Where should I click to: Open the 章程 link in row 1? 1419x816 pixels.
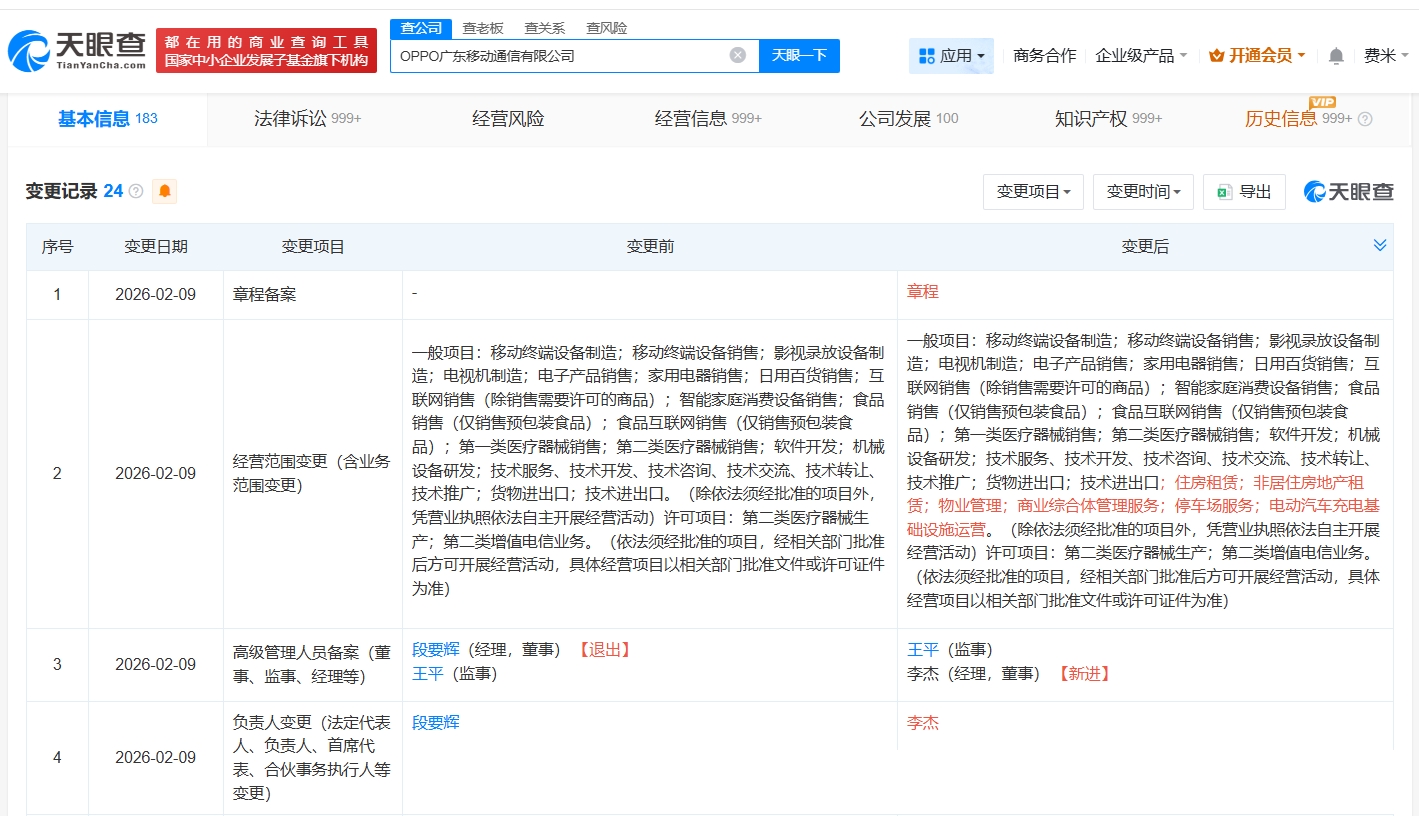[x=923, y=292]
